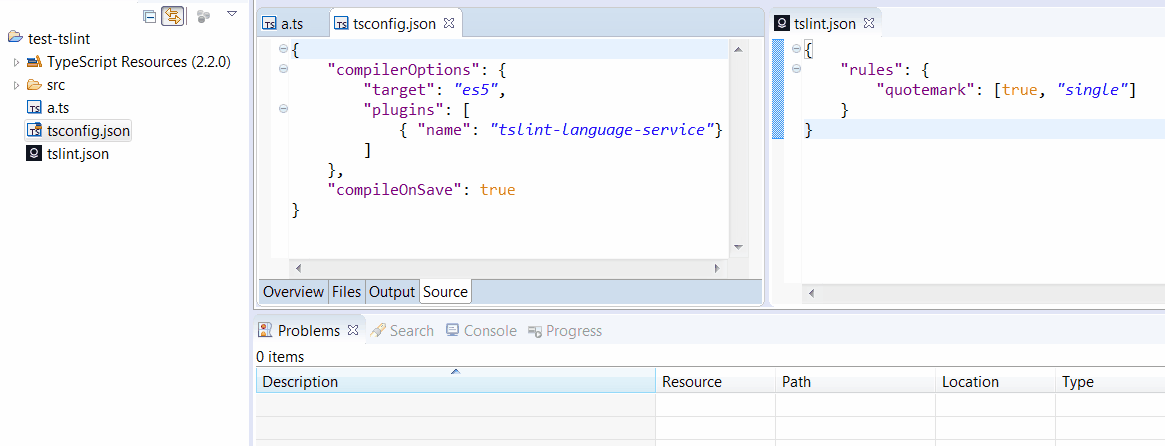Image resolution: width=1165 pixels, height=446 pixels.
Task: Click the tsconfig editor scroll down arrow
Action: pos(738,247)
